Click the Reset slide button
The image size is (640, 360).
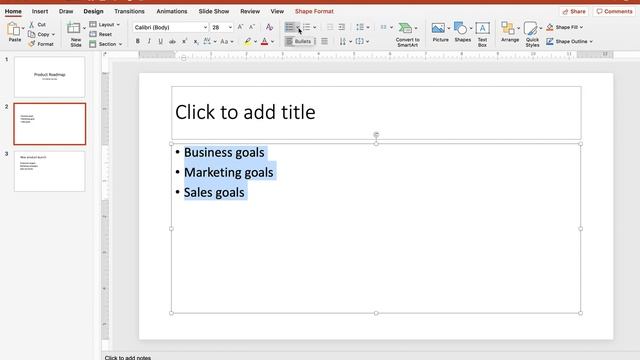pos(101,34)
